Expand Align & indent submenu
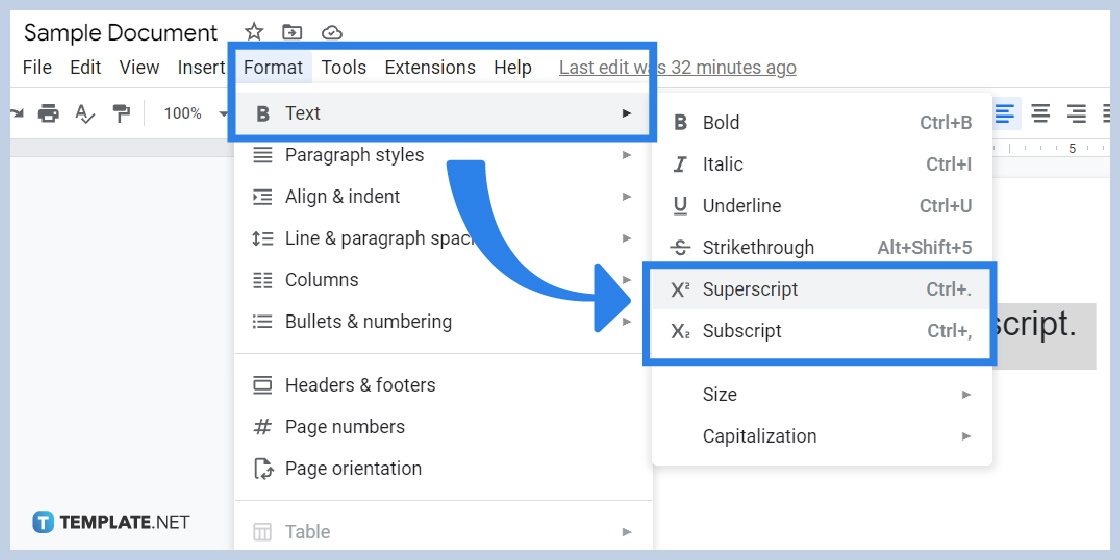 (443, 196)
